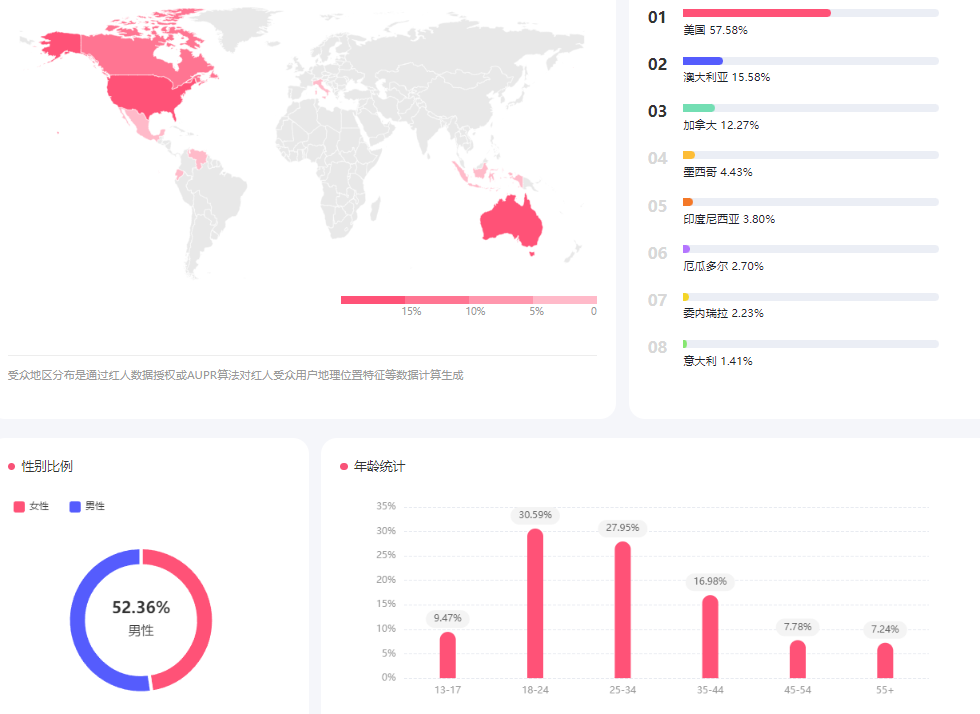This screenshot has height=714, width=980.
Task: Click the 13-17 age bar
Action: point(448,655)
